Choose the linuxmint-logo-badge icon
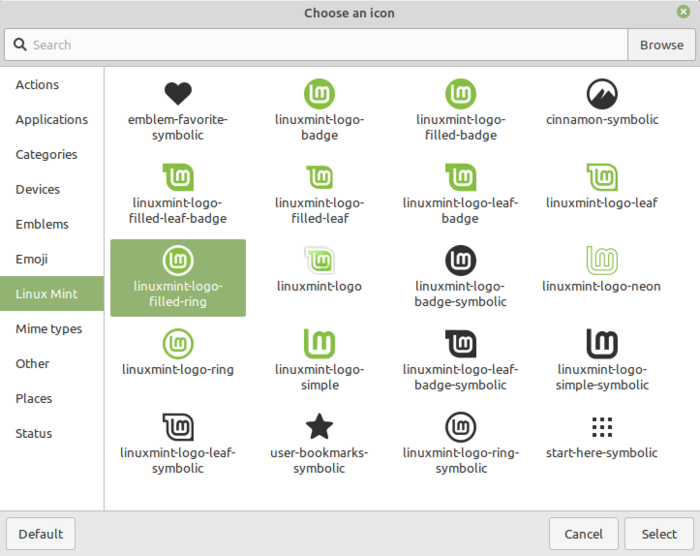 319,95
